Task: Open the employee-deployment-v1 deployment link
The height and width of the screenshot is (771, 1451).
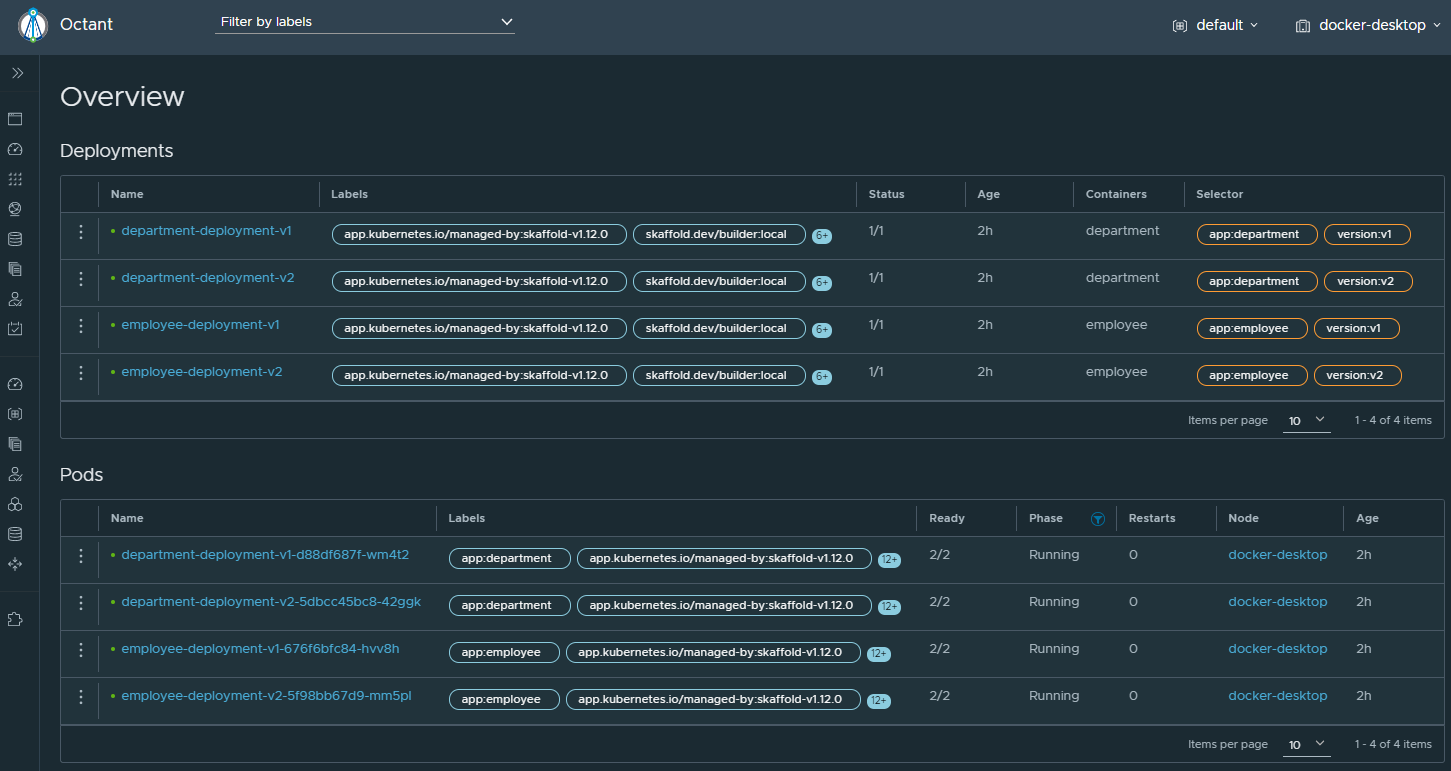Action: point(200,325)
